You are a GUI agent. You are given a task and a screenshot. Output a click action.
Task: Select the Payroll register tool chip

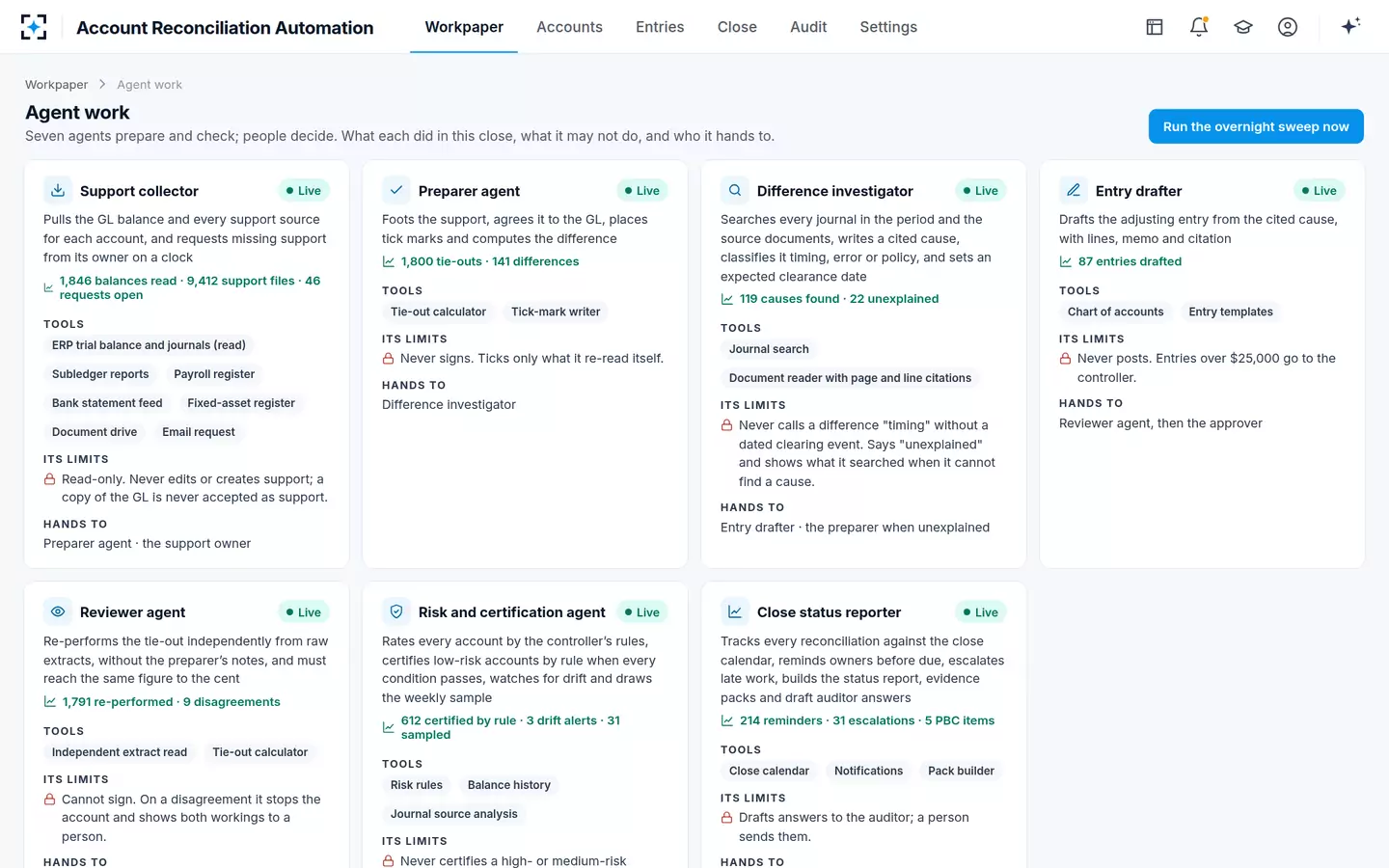point(214,374)
